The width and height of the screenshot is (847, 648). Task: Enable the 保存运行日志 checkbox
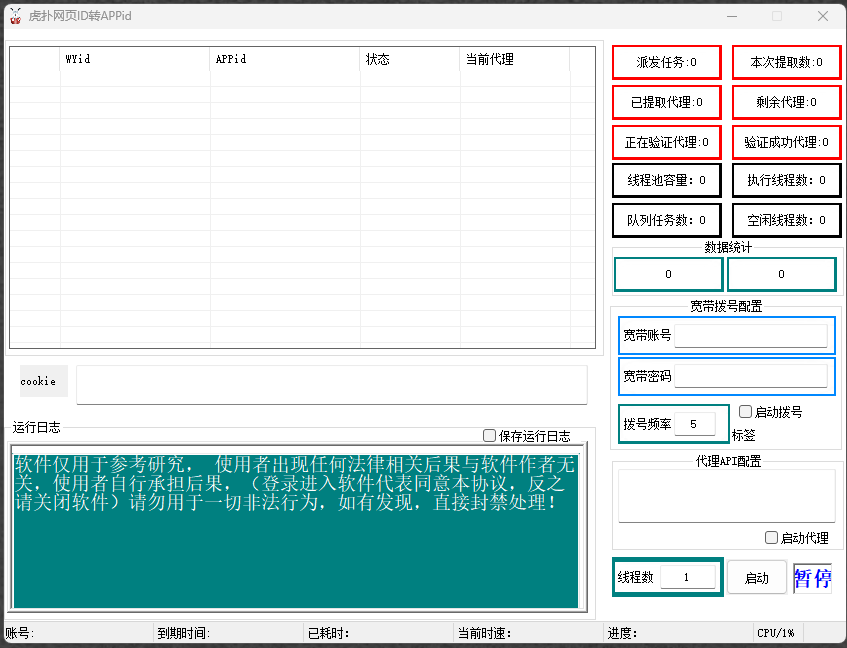pyautogui.click(x=490, y=436)
